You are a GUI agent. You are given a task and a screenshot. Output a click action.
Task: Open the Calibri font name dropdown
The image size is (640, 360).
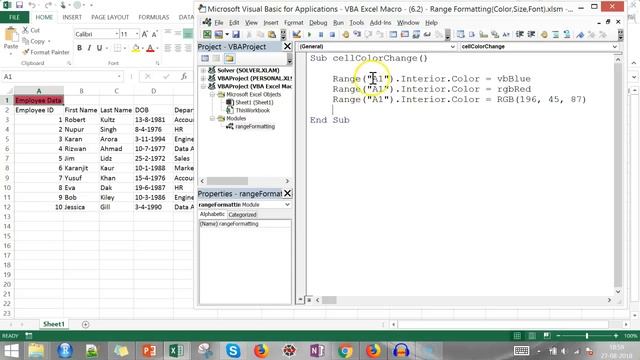[117, 34]
